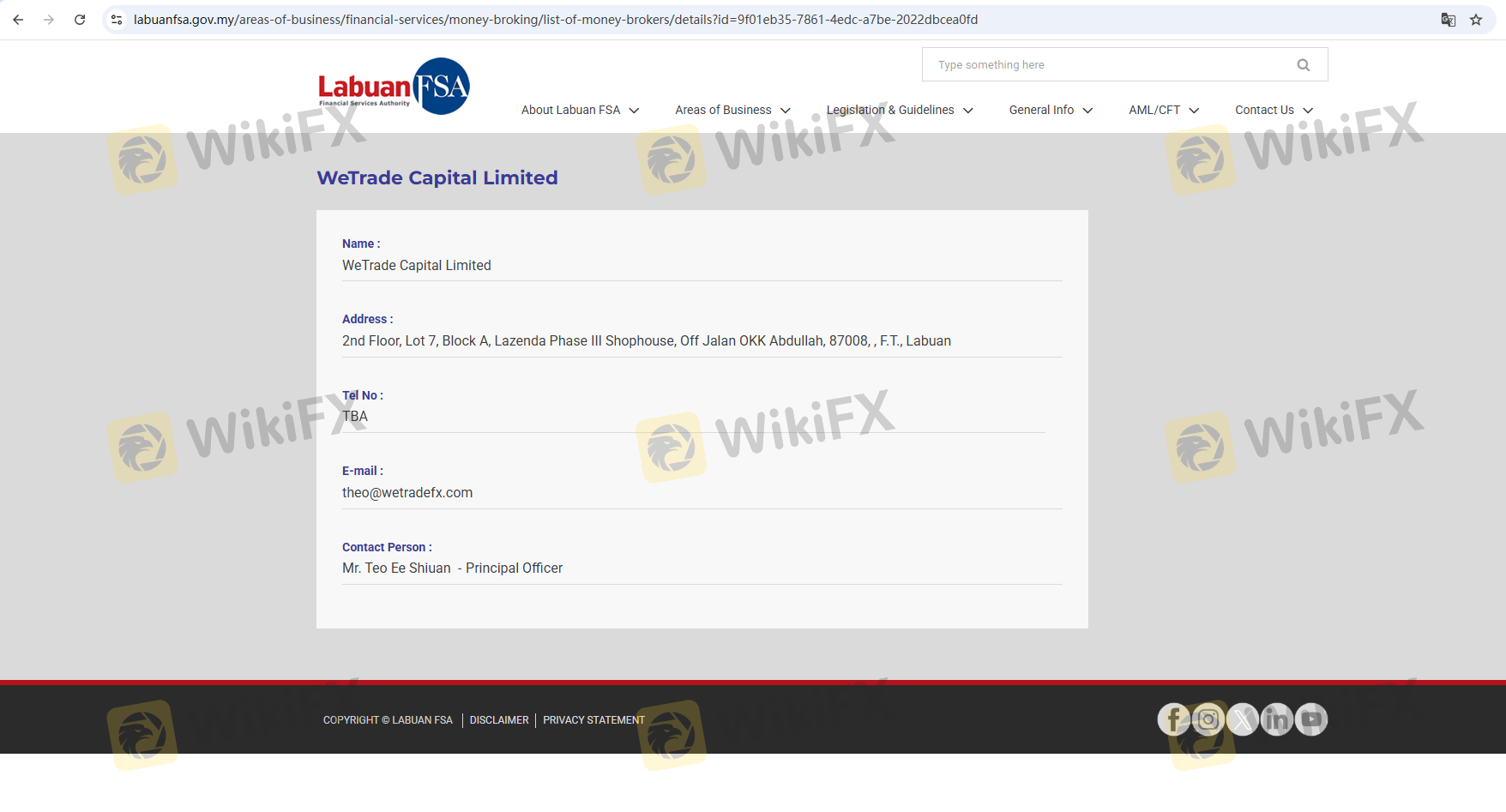The width and height of the screenshot is (1506, 812).
Task: Open the Instagram social icon
Action: tap(1208, 719)
